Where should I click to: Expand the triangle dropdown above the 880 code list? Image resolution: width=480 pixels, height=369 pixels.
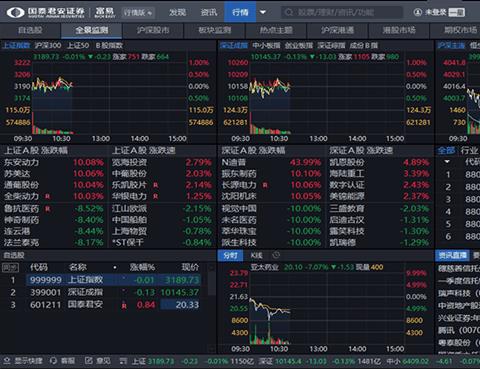447,162
